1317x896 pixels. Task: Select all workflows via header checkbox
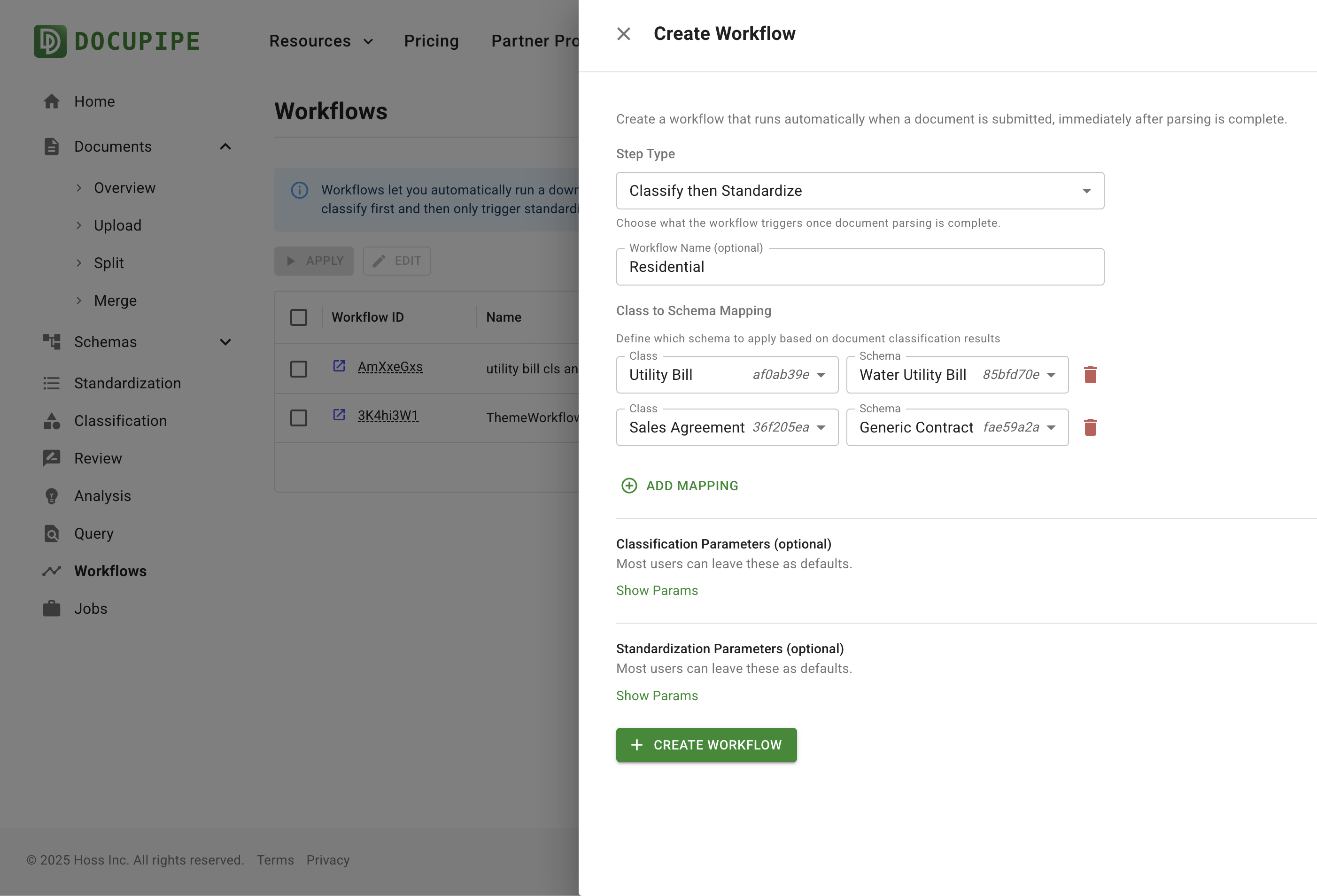[x=299, y=317]
